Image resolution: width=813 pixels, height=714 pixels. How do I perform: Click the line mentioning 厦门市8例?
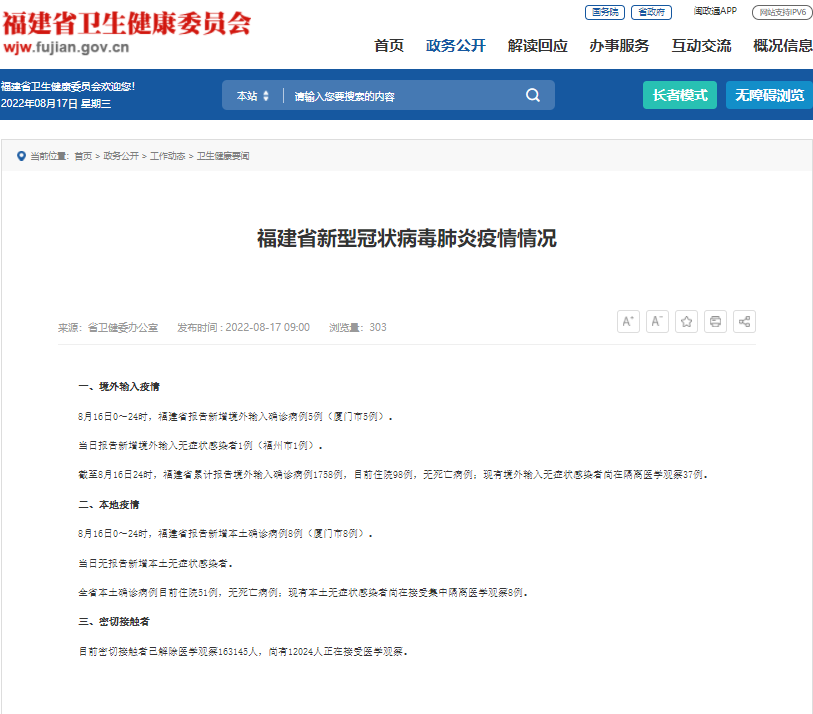225,534
